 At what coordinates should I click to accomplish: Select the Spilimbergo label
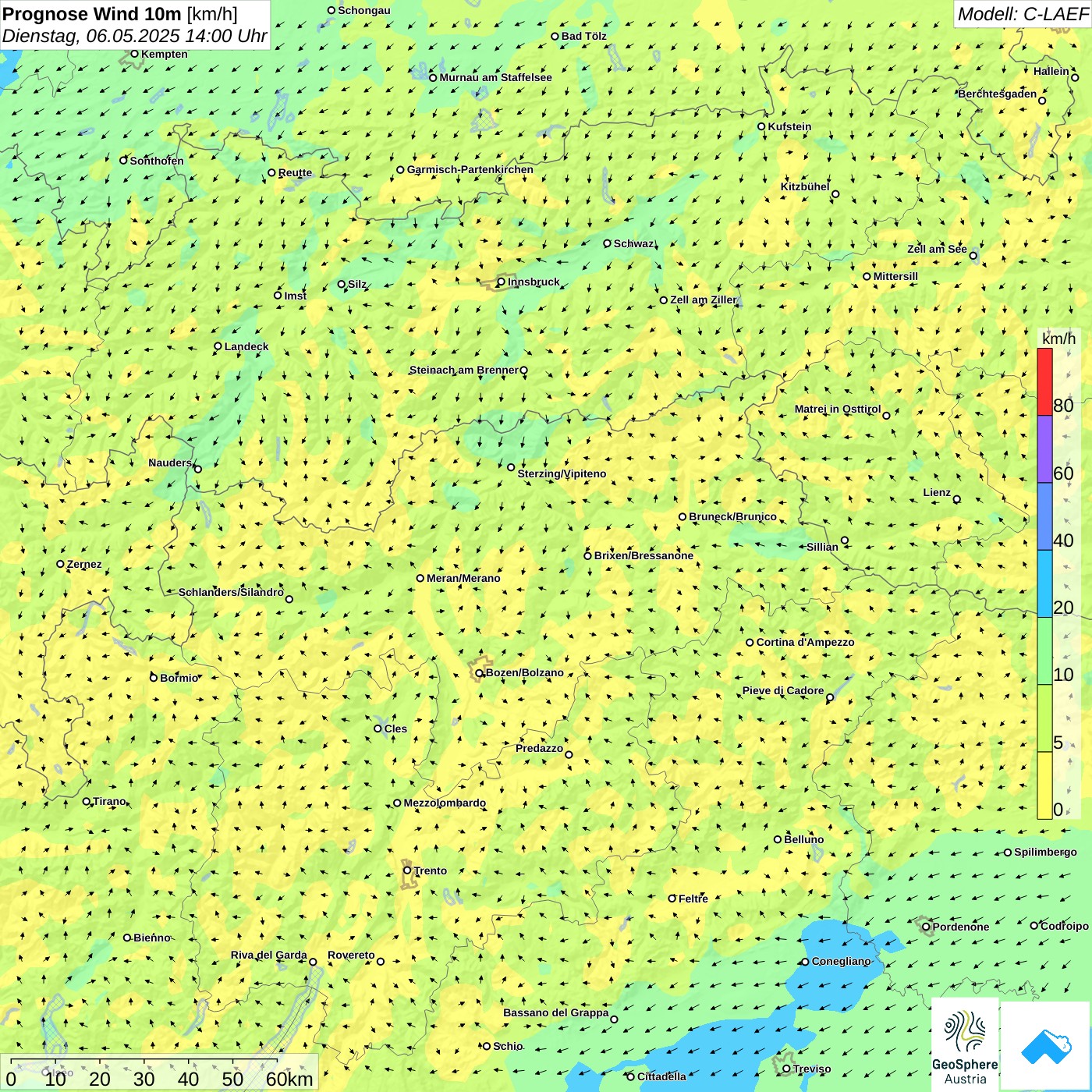(x=1045, y=852)
